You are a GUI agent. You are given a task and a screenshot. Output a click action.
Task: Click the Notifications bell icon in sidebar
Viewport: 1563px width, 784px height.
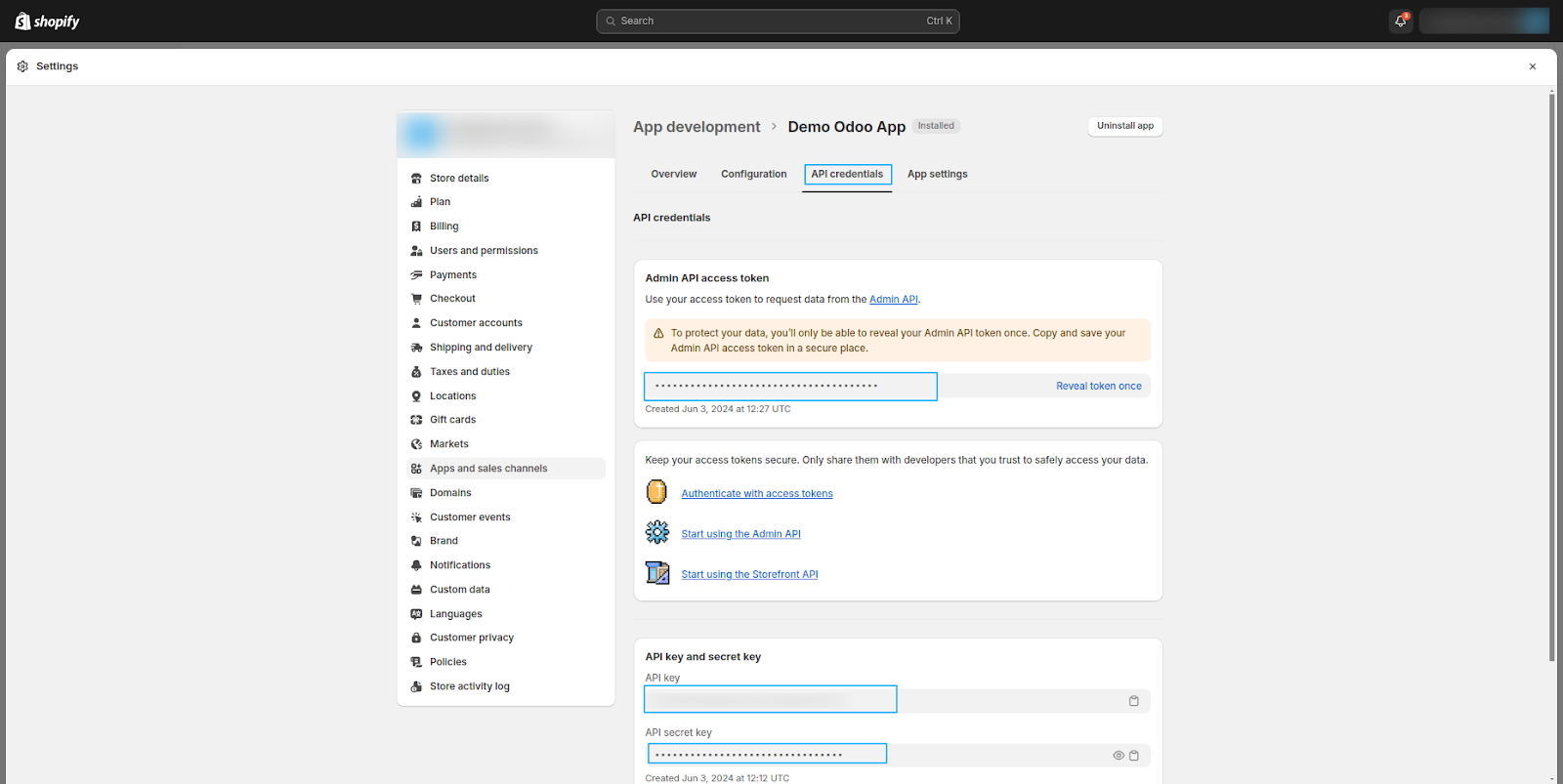(x=416, y=565)
